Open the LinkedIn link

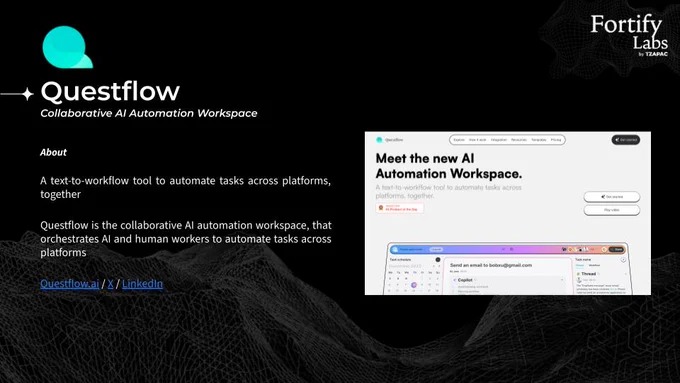pos(142,284)
